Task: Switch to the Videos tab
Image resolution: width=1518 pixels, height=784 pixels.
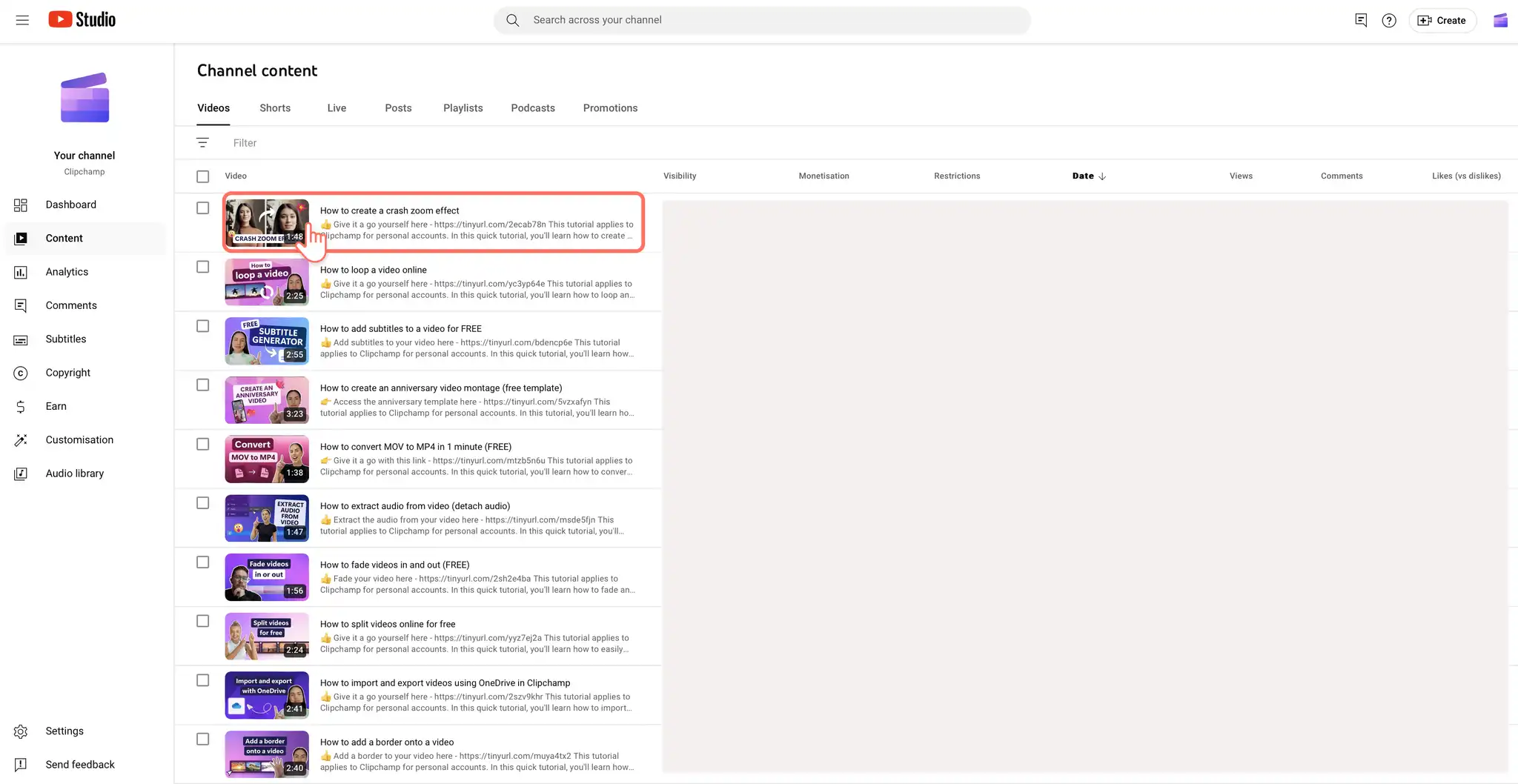Action: (x=213, y=108)
